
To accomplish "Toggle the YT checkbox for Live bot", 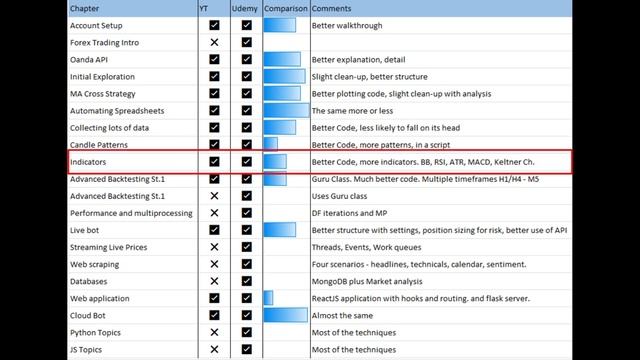I will 214,230.
